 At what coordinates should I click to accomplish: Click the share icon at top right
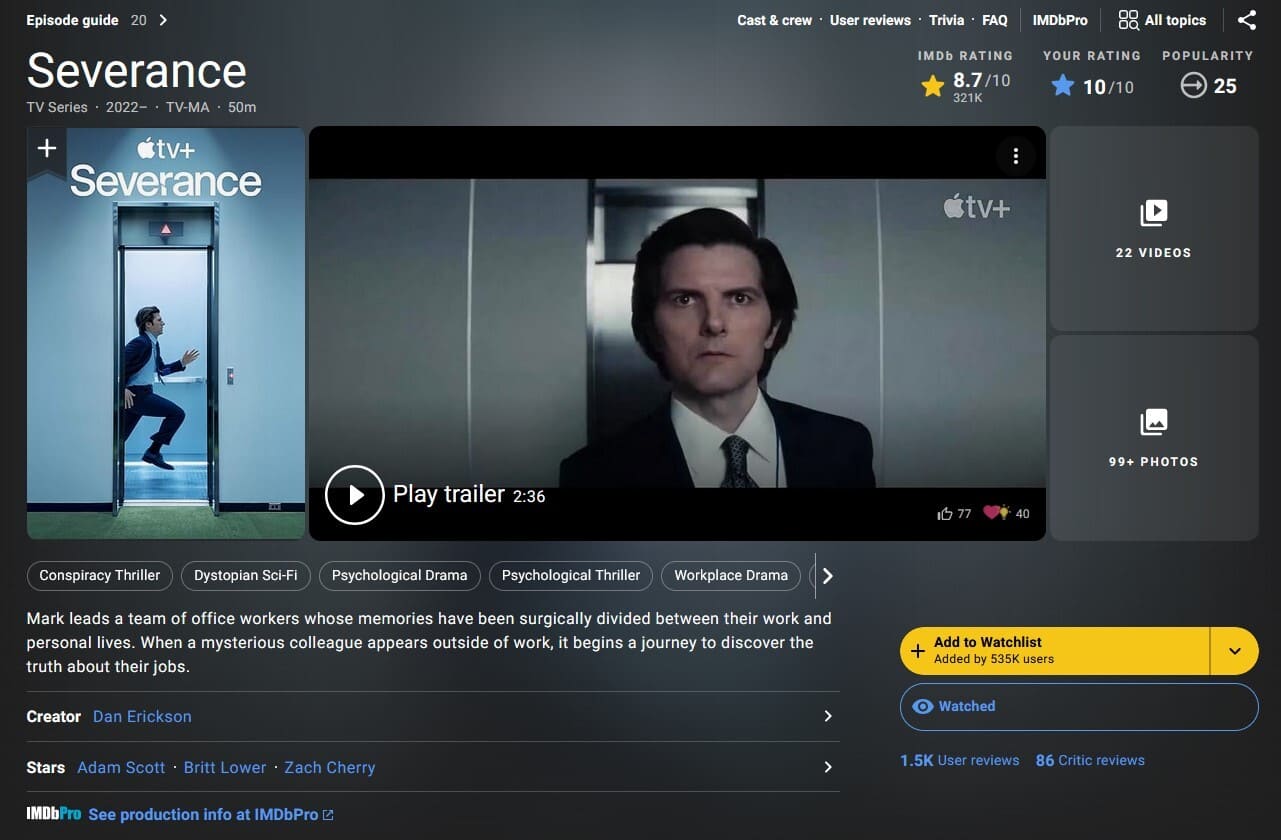[1247, 20]
